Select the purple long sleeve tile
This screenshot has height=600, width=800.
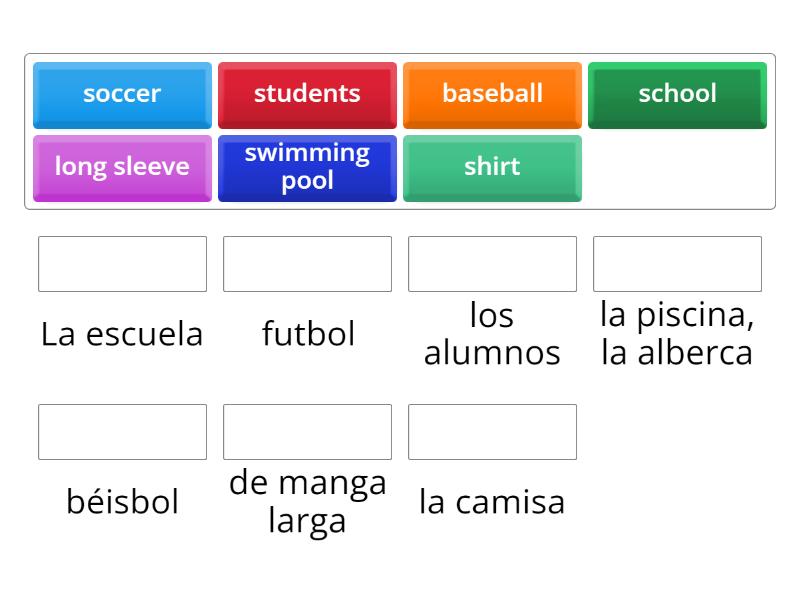(121, 168)
